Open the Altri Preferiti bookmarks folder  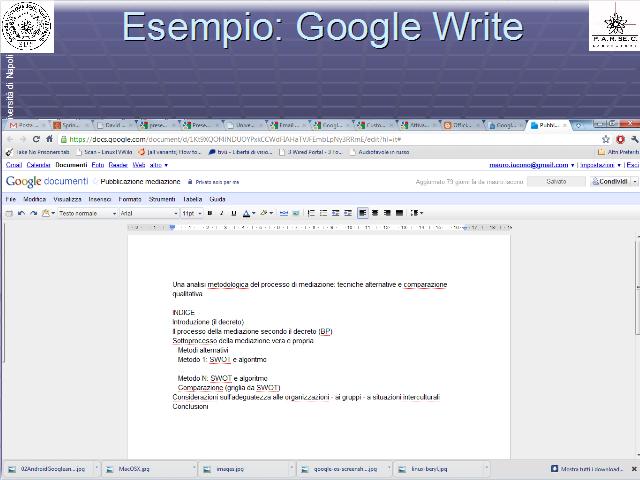[618, 152]
